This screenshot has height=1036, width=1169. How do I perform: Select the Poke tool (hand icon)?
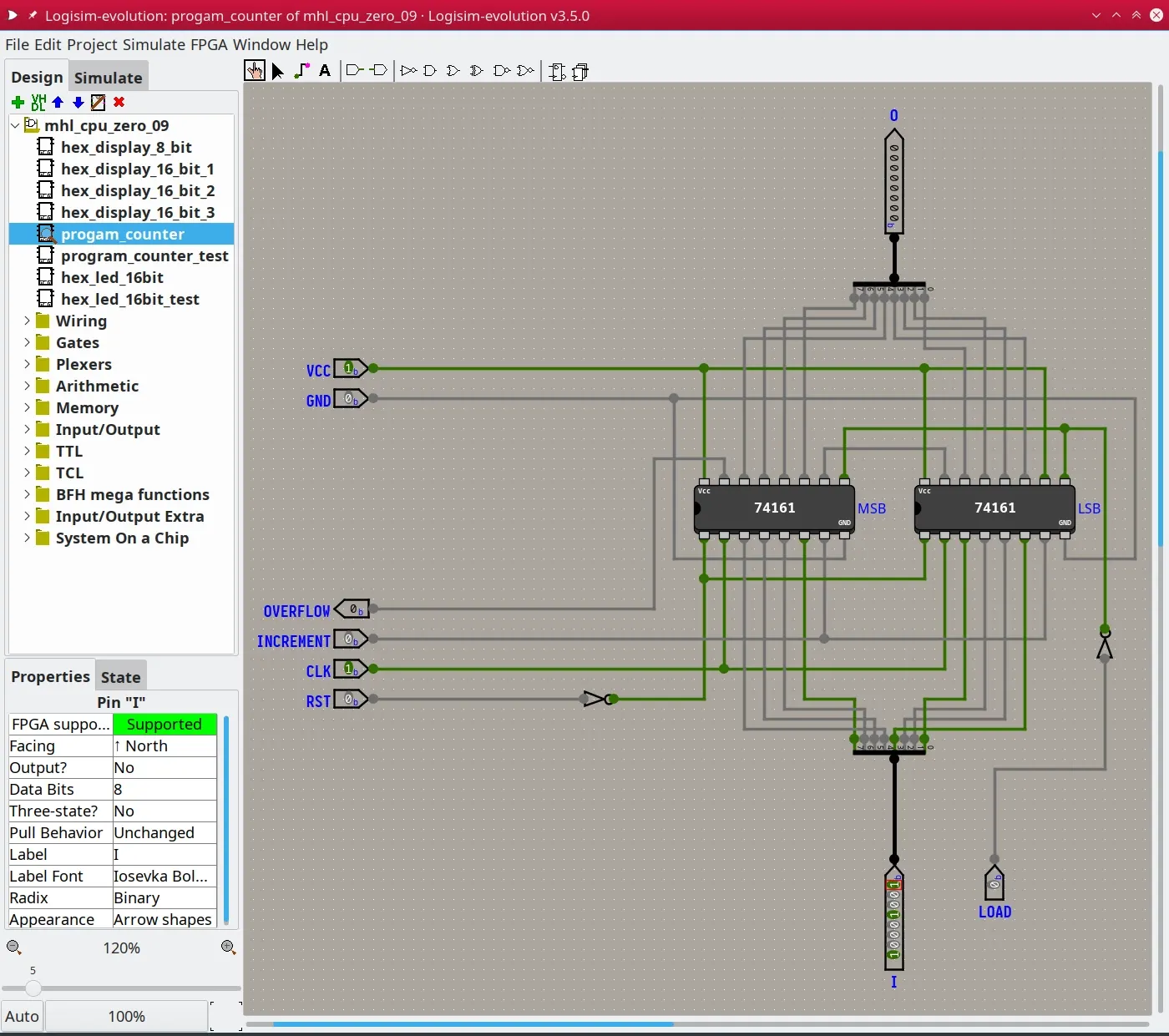click(x=255, y=71)
